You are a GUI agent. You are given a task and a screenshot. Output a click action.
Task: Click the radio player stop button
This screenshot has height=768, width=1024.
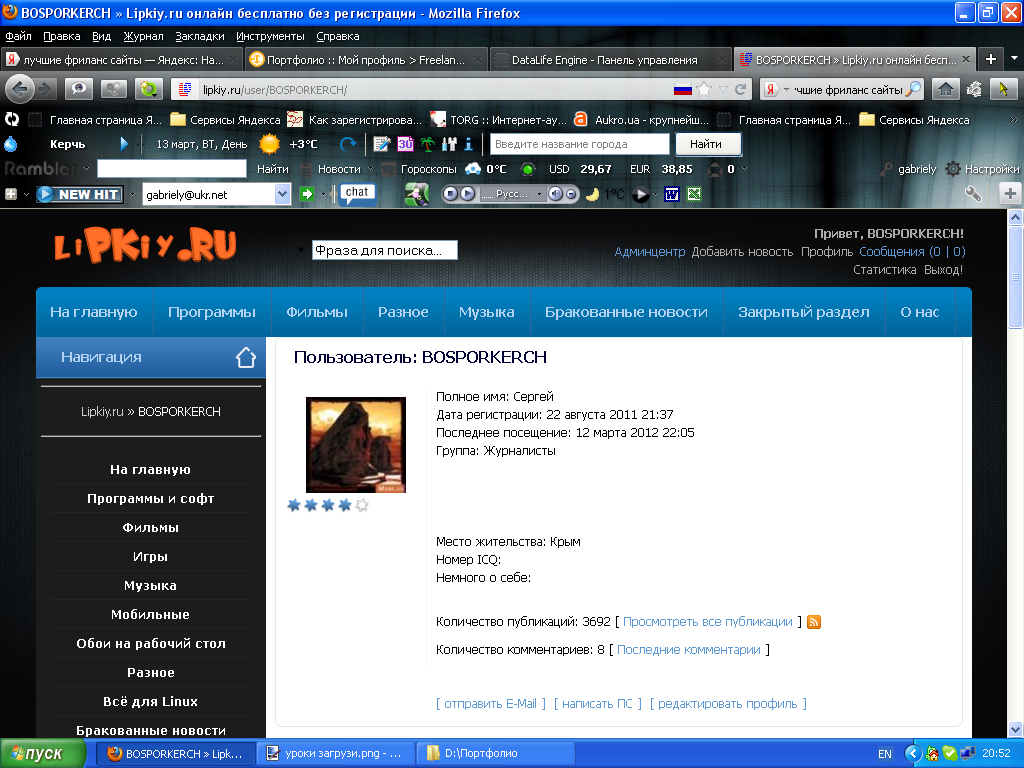[x=451, y=194]
